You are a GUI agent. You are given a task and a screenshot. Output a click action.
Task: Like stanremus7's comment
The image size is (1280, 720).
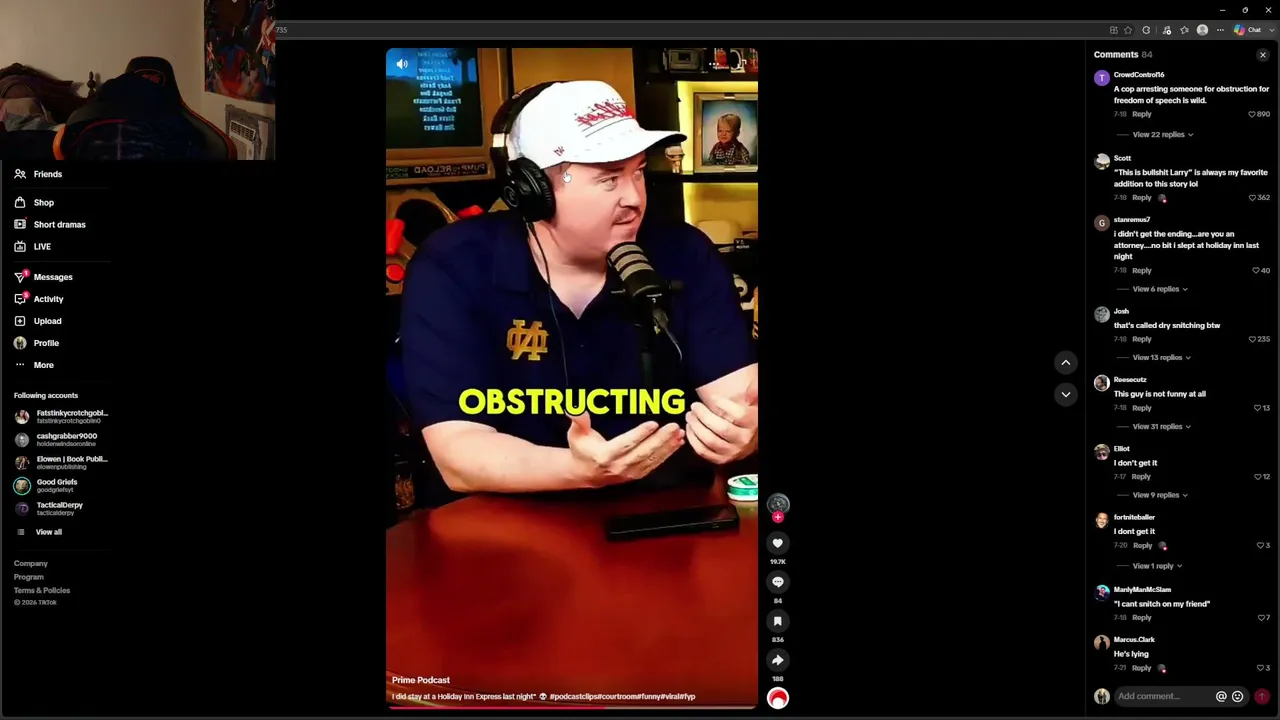tap(1257, 270)
